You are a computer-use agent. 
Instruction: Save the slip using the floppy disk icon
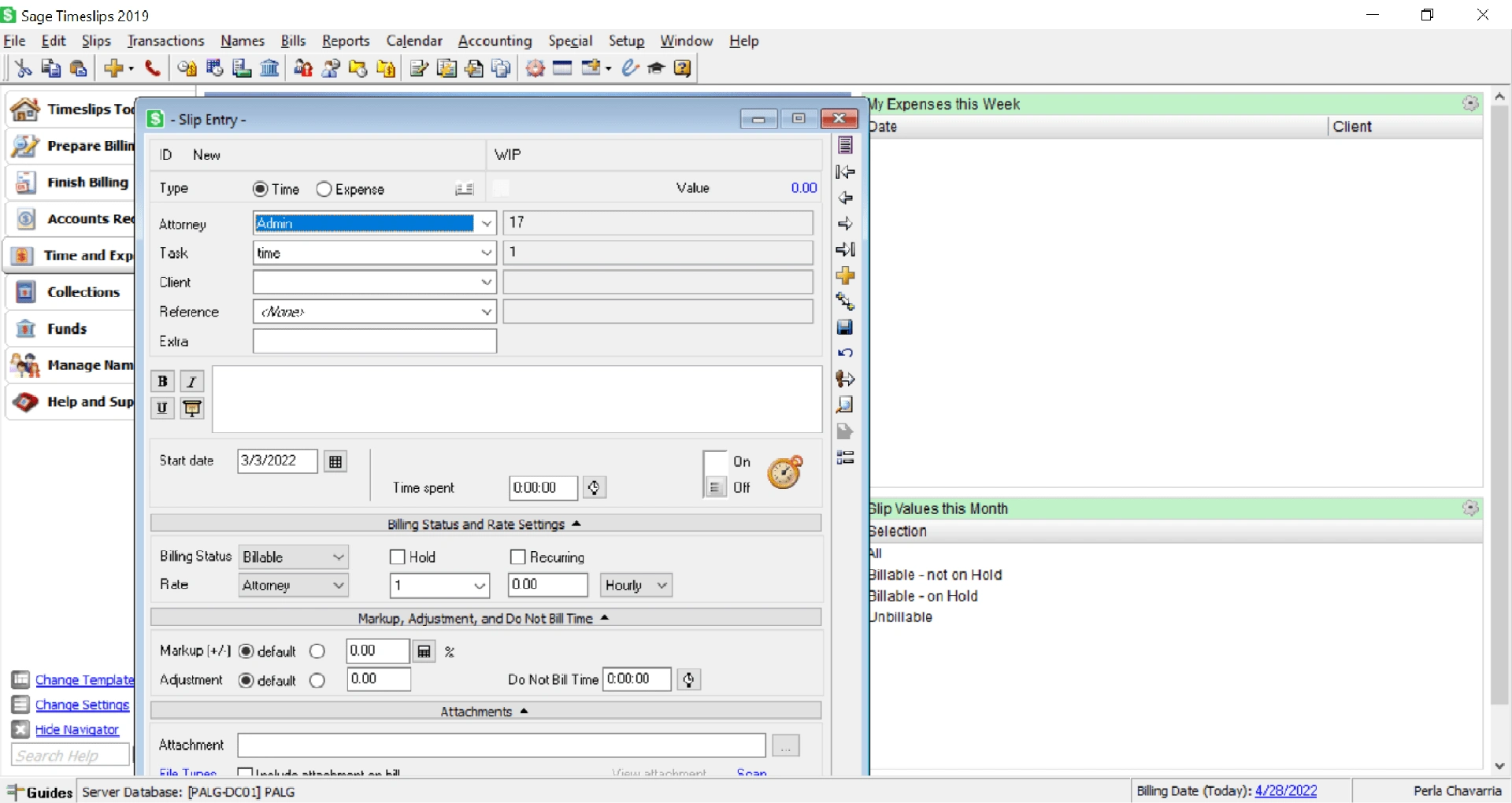pos(845,327)
